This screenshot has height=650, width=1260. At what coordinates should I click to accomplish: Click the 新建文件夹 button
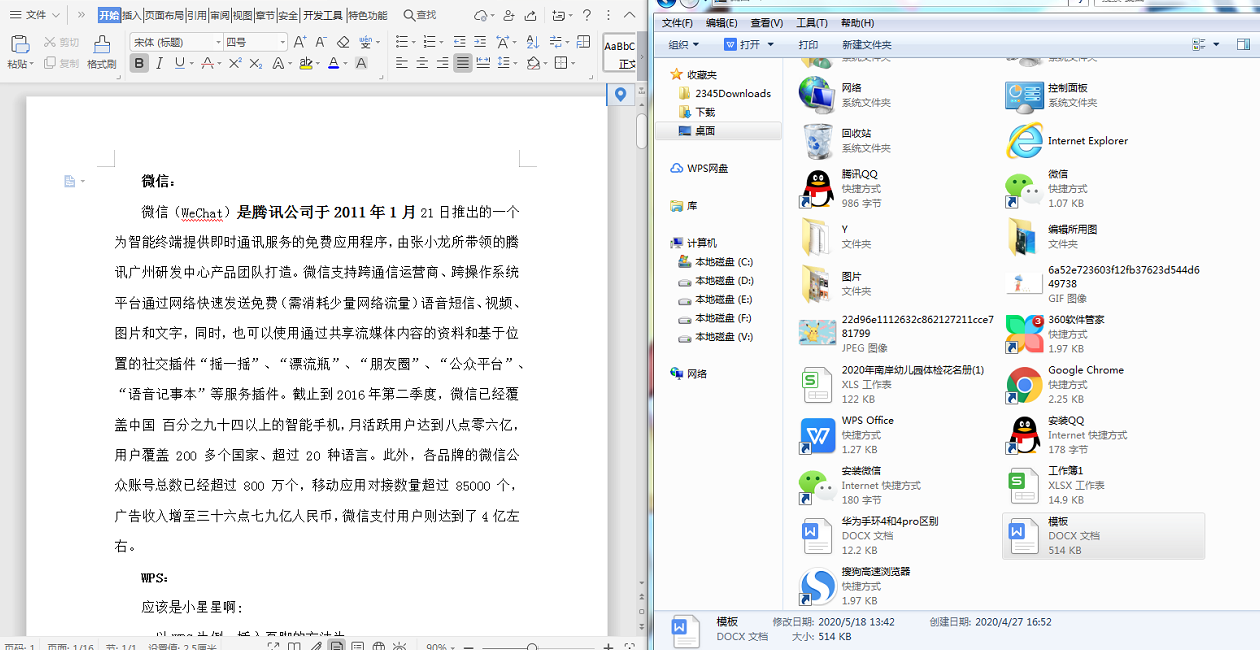[x=866, y=45]
